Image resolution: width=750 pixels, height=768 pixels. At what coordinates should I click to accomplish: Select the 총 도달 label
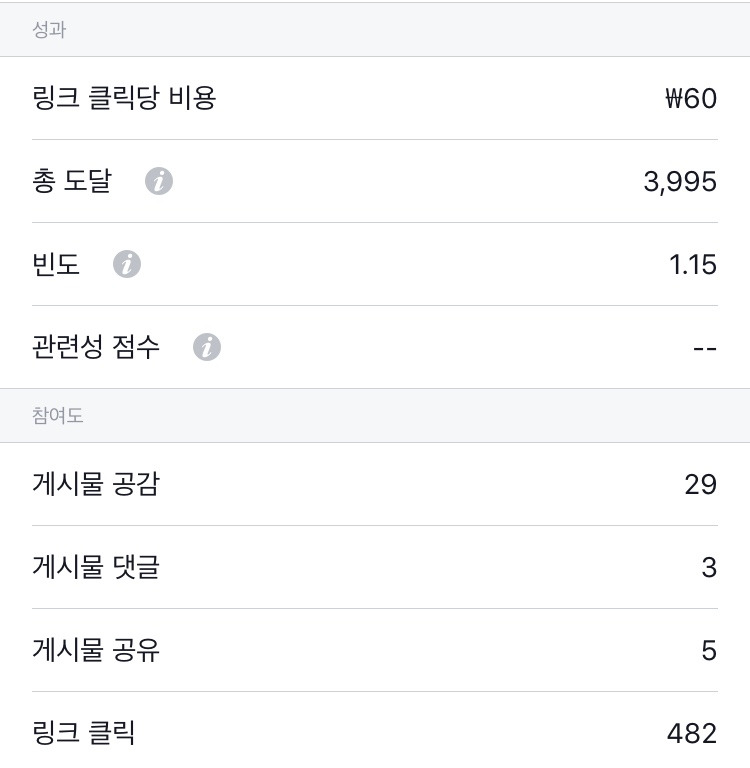click(x=73, y=181)
